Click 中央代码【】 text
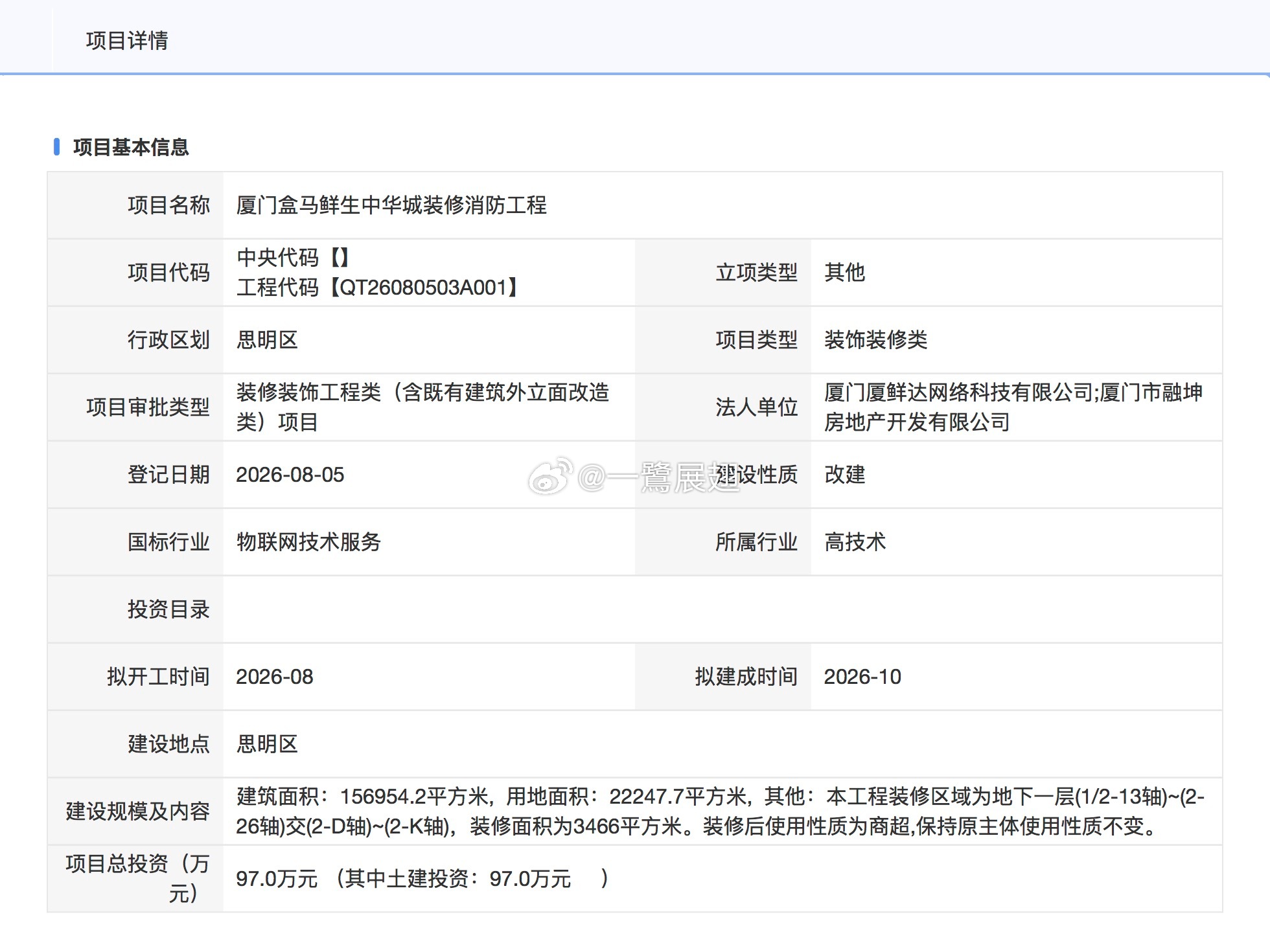 coord(293,258)
